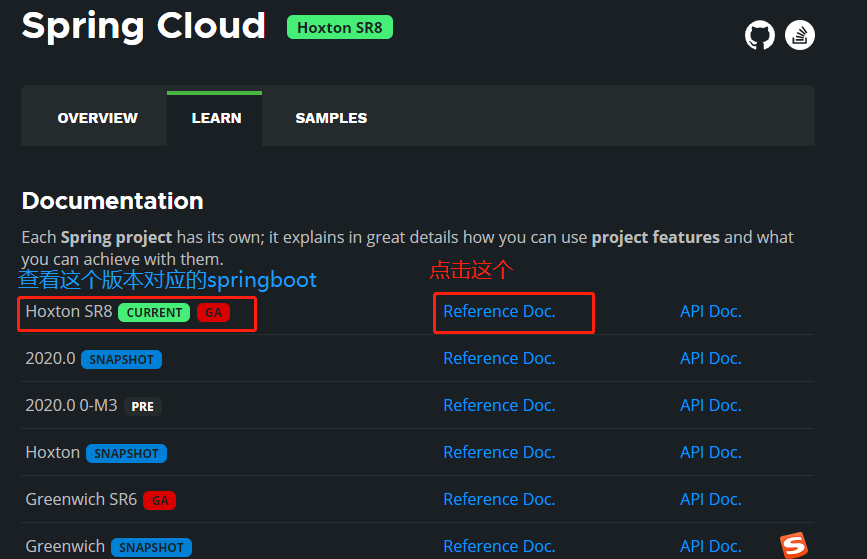Click the GA badge on Hoxton SR8
The width and height of the screenshot is (867, 559).
pyautogui.click(x=213, y=312)
